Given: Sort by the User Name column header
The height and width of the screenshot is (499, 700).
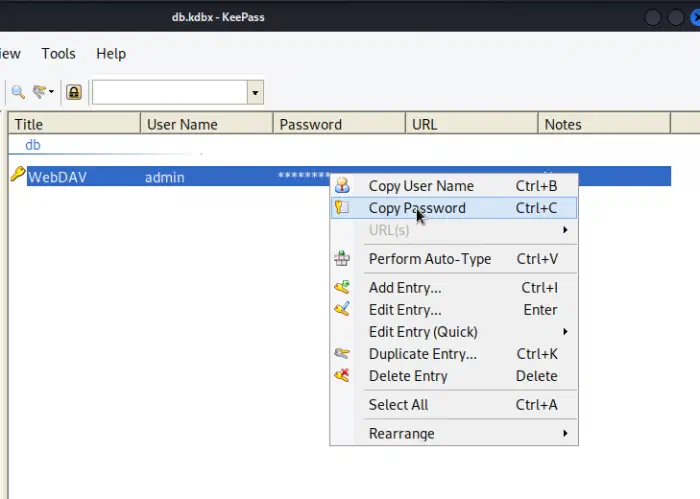Looking at the screenshot, I should click(207, 124).
